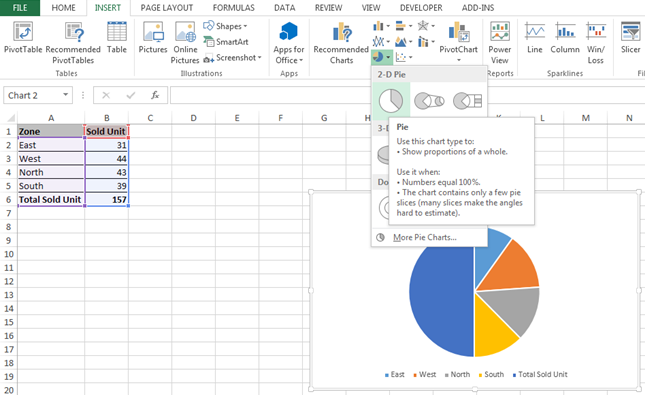The width and height of the screenshot is (645, 395).
Task: Click the bar chart icon
Action: 401,26
